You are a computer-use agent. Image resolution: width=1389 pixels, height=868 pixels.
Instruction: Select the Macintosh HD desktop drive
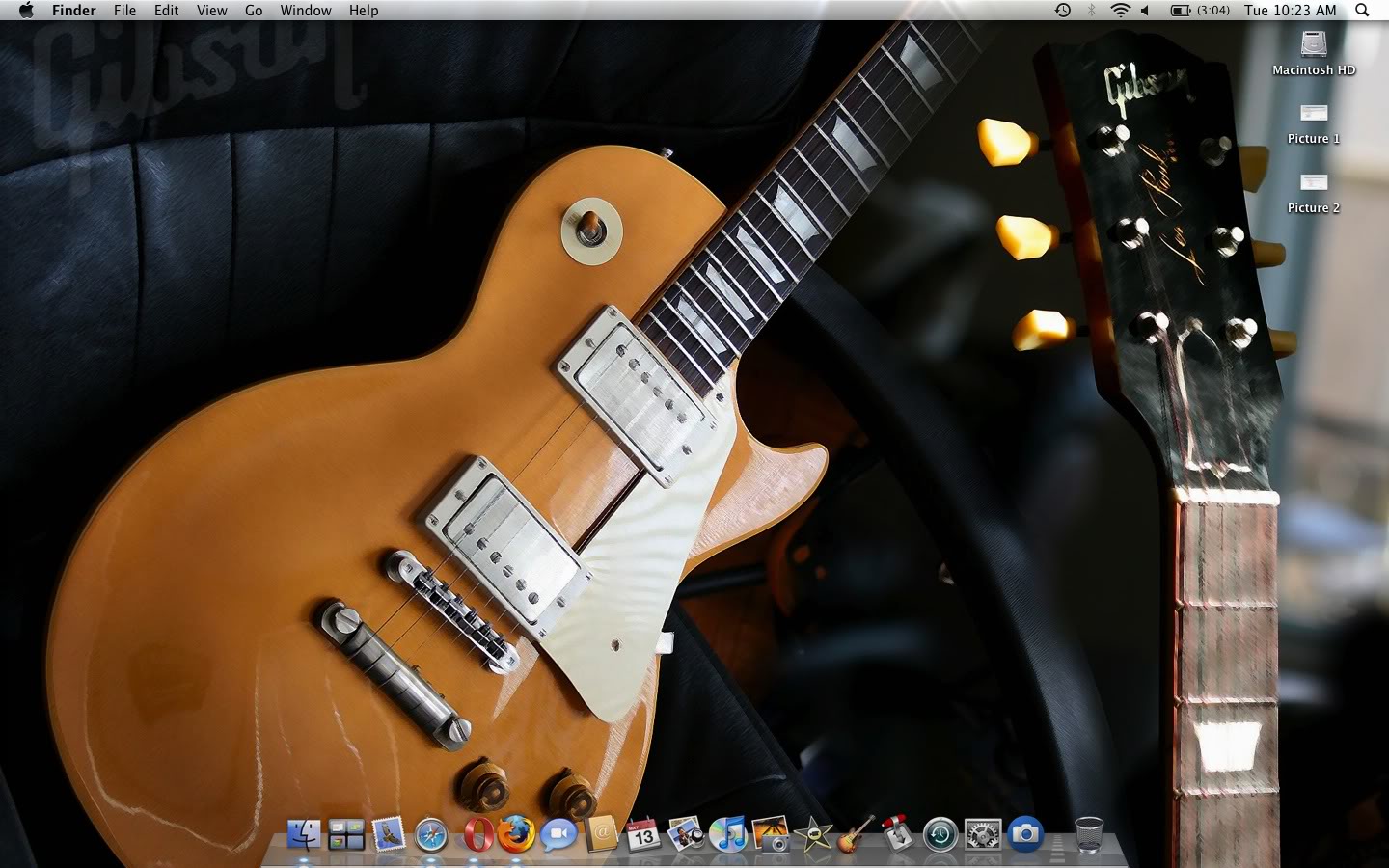(x=1314, y=53)
